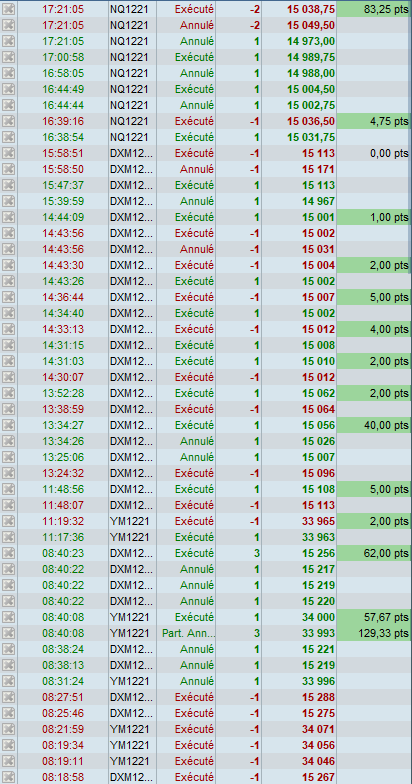Click the Annulé status on the 13:34:26 row
412x784 pixels.
click(x=196, y=441)
